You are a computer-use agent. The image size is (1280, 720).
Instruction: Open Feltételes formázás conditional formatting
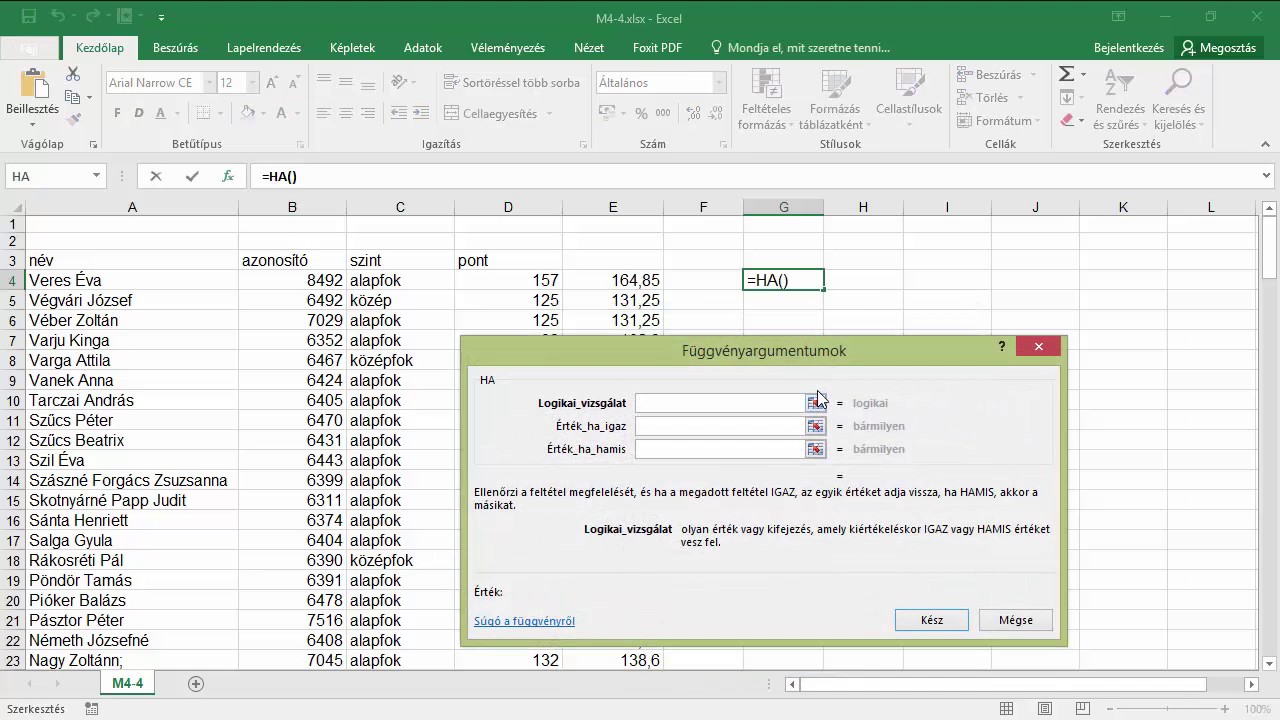(x=765, y=100)
